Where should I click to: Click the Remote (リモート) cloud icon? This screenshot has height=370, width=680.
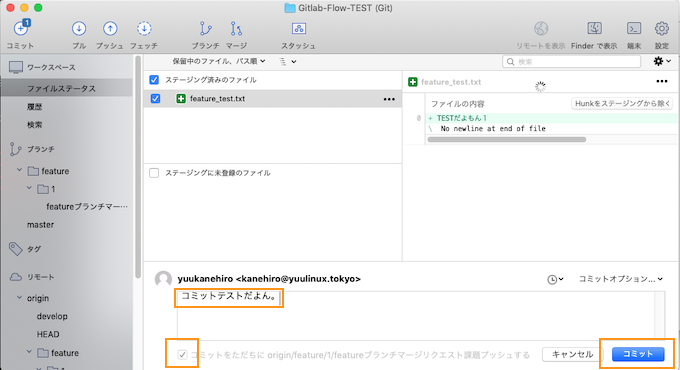click(16, 277)
